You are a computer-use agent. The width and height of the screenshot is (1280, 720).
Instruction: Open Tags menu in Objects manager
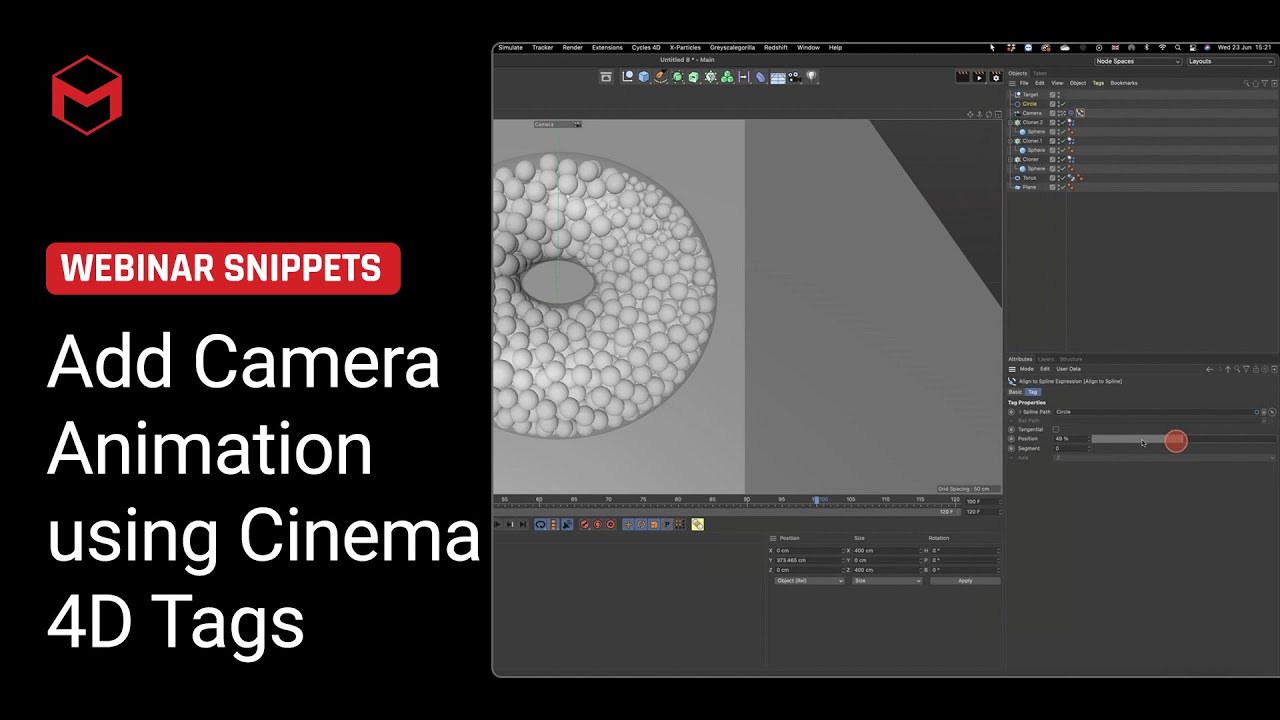1098,83
